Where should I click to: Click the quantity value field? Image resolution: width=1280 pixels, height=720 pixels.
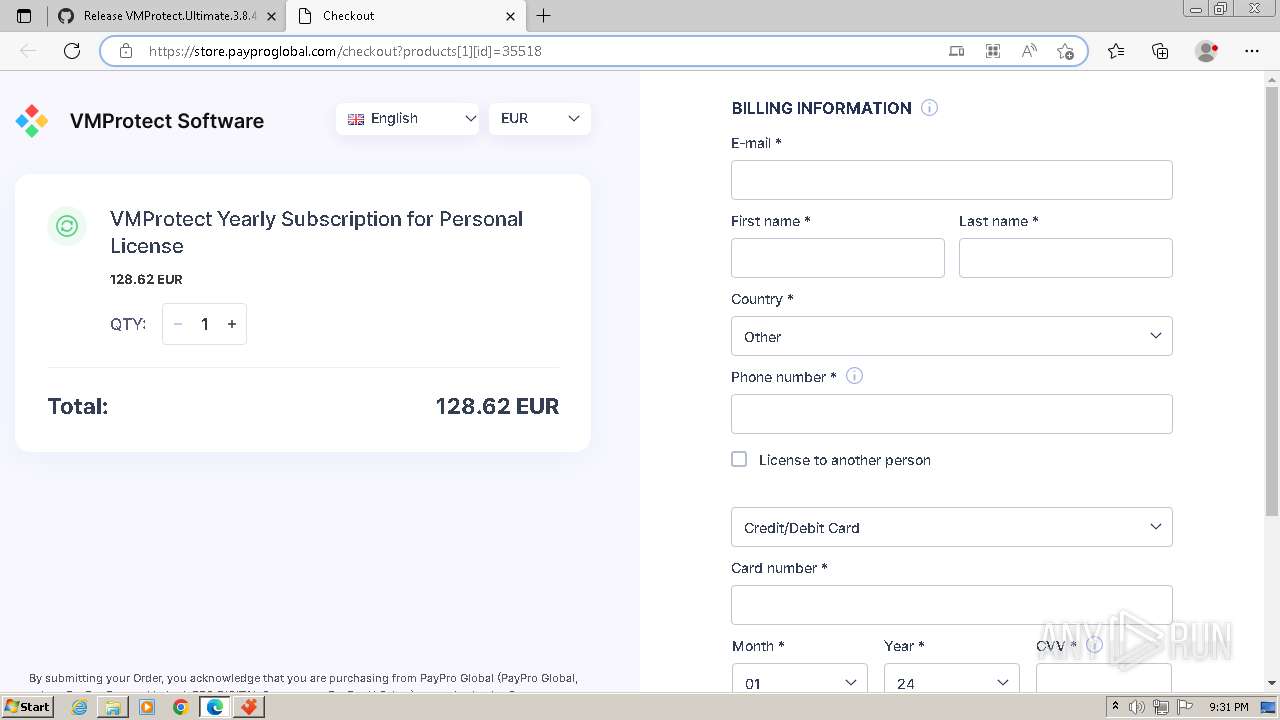[x=205, y=324]
